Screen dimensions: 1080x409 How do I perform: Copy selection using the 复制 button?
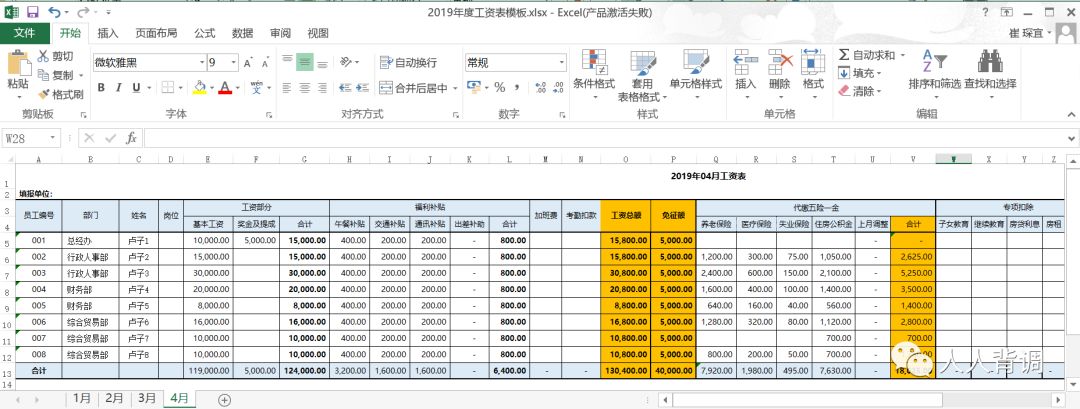56,75
